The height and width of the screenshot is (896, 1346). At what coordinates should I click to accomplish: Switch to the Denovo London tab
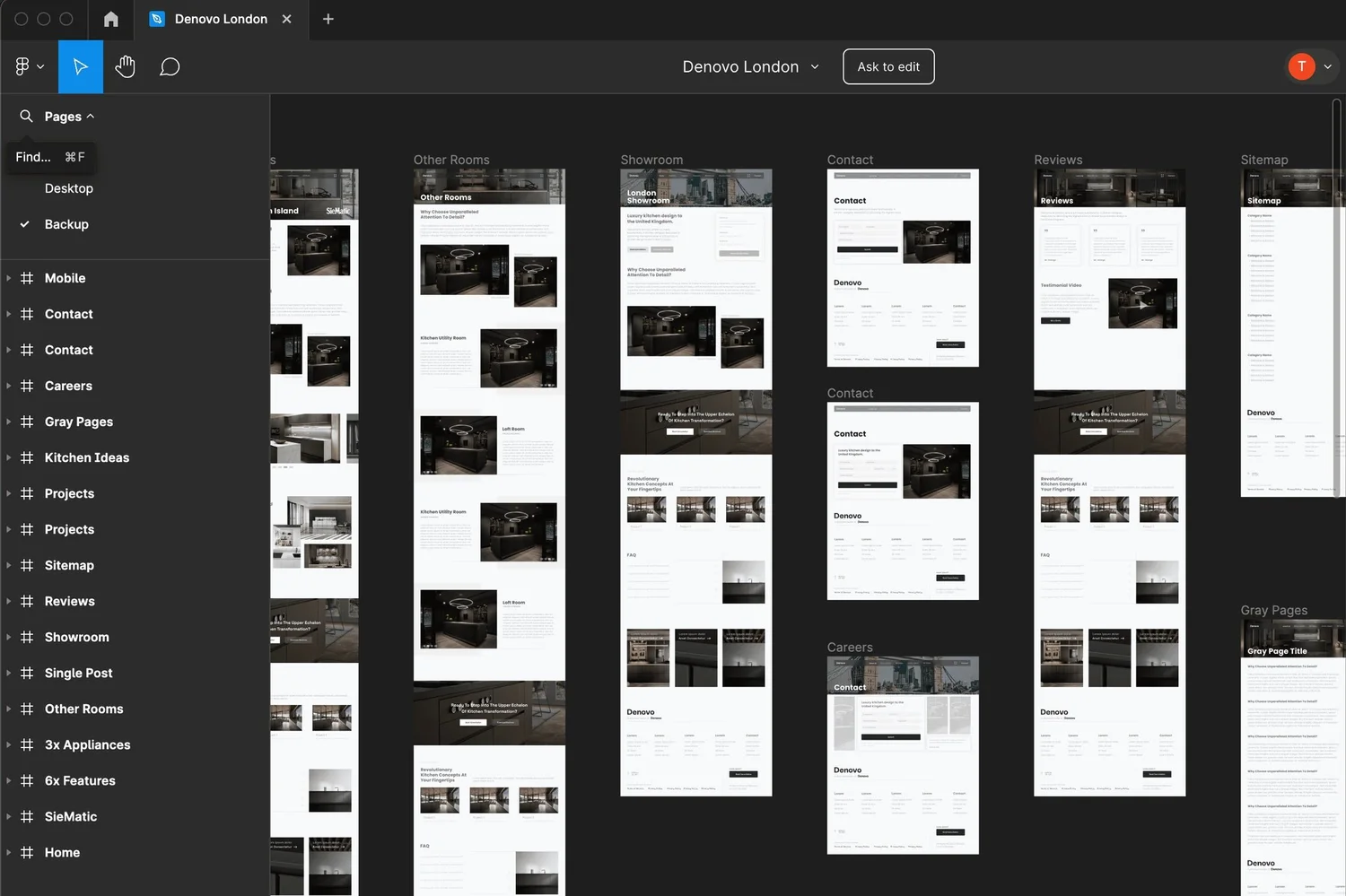(221, 19)
